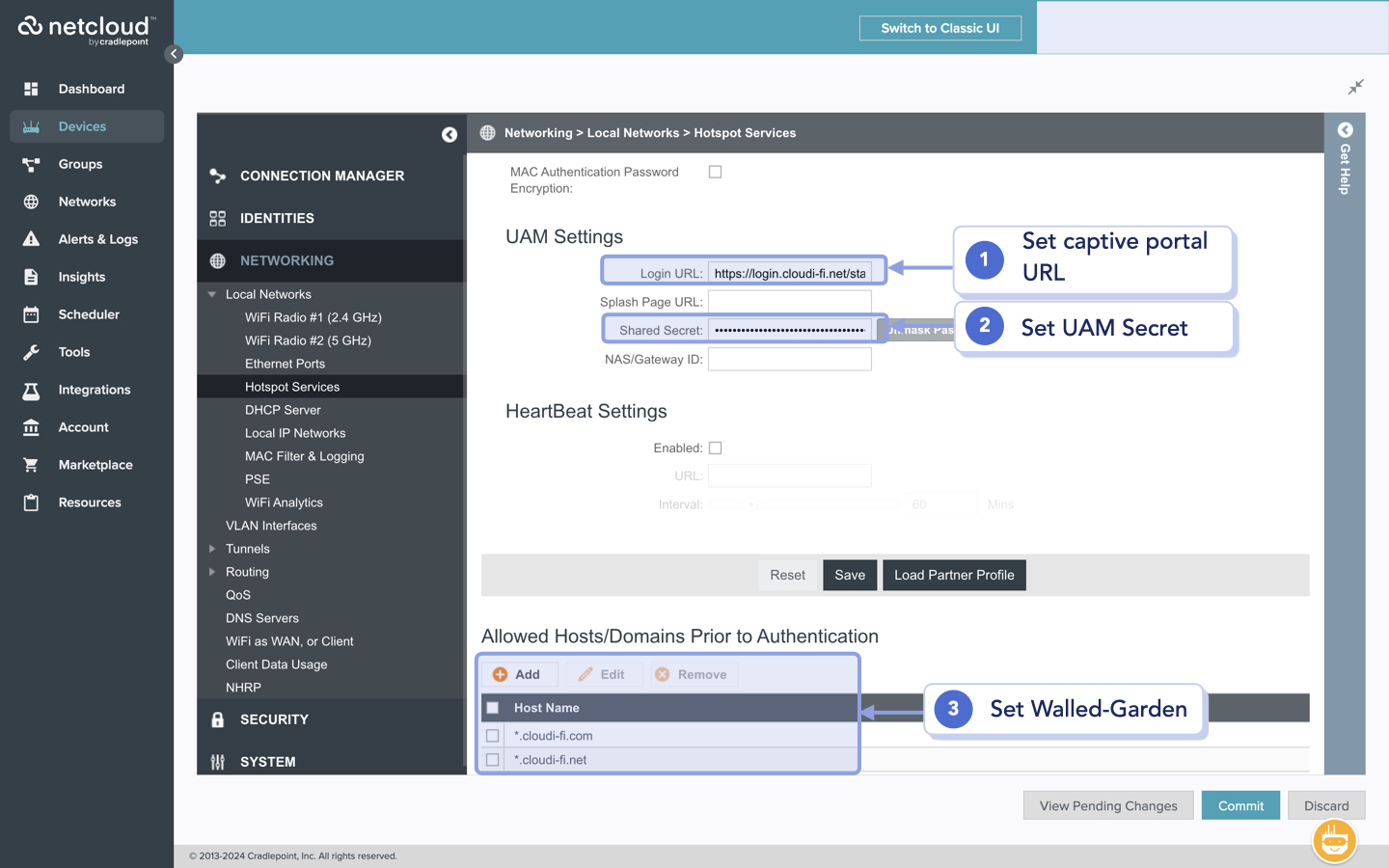Click the System sliders icon

[x=218, y=762]
